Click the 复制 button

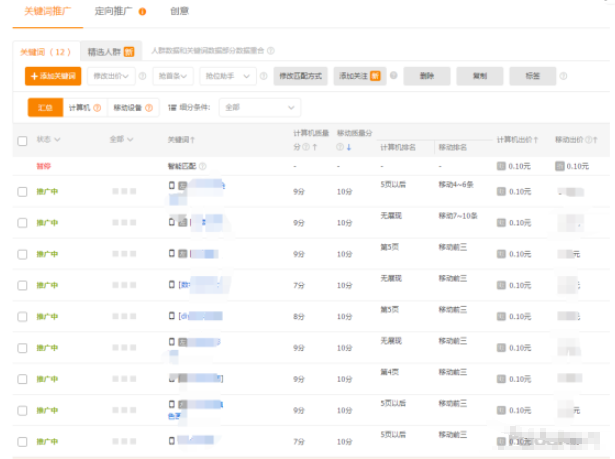coord(480,76)
